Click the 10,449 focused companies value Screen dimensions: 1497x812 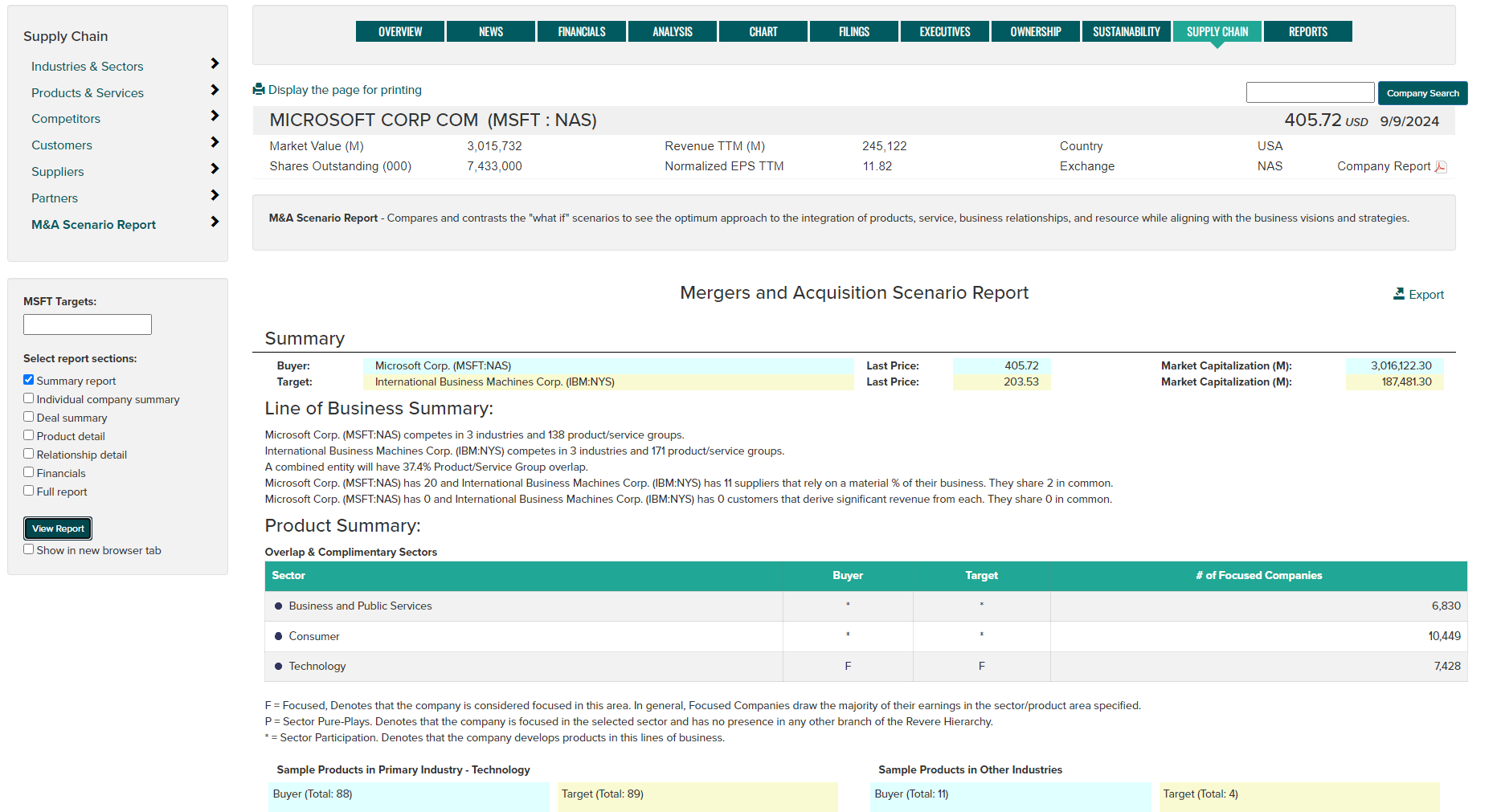coord(1444,636)
